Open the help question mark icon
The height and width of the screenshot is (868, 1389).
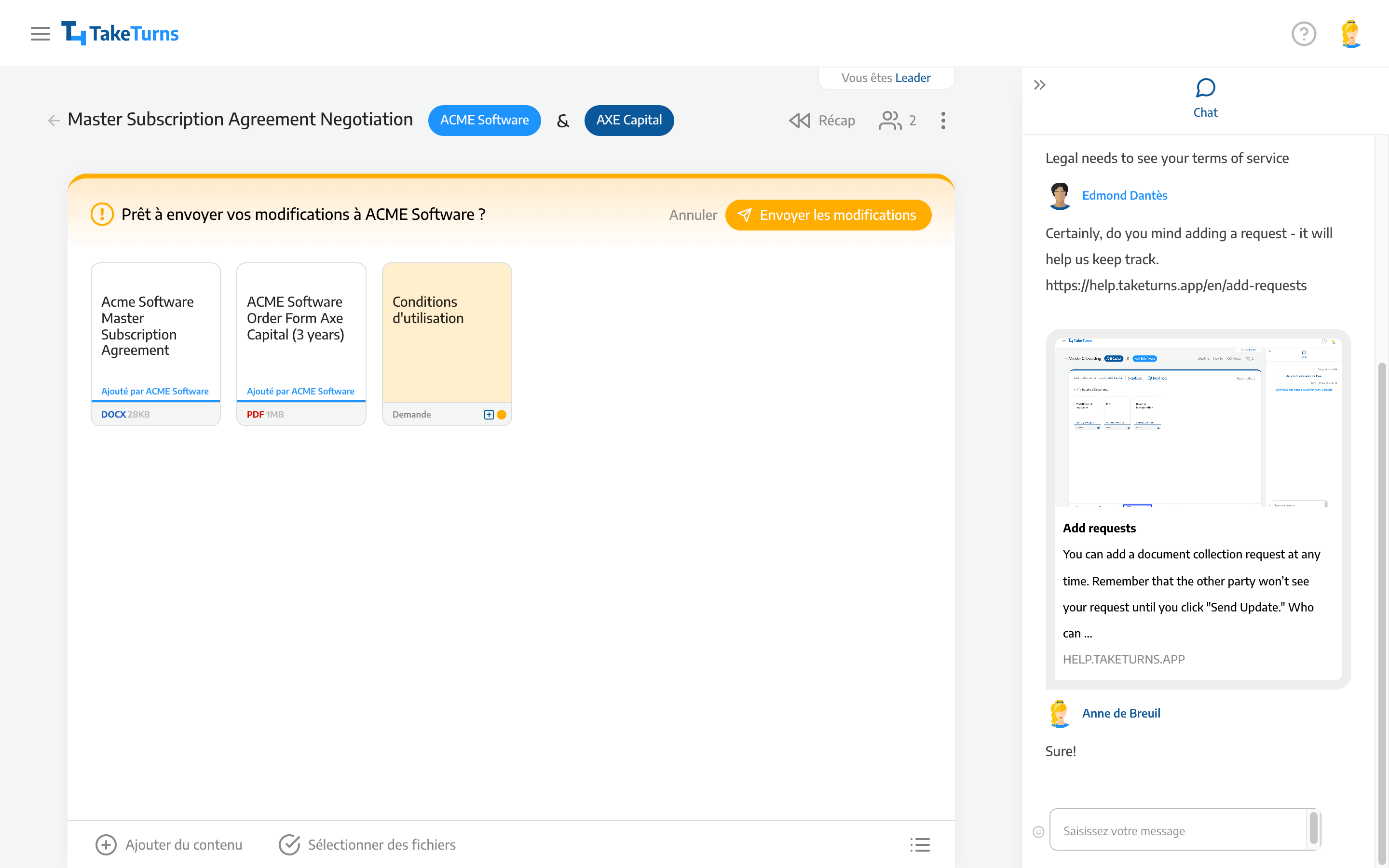[1304, 34]
